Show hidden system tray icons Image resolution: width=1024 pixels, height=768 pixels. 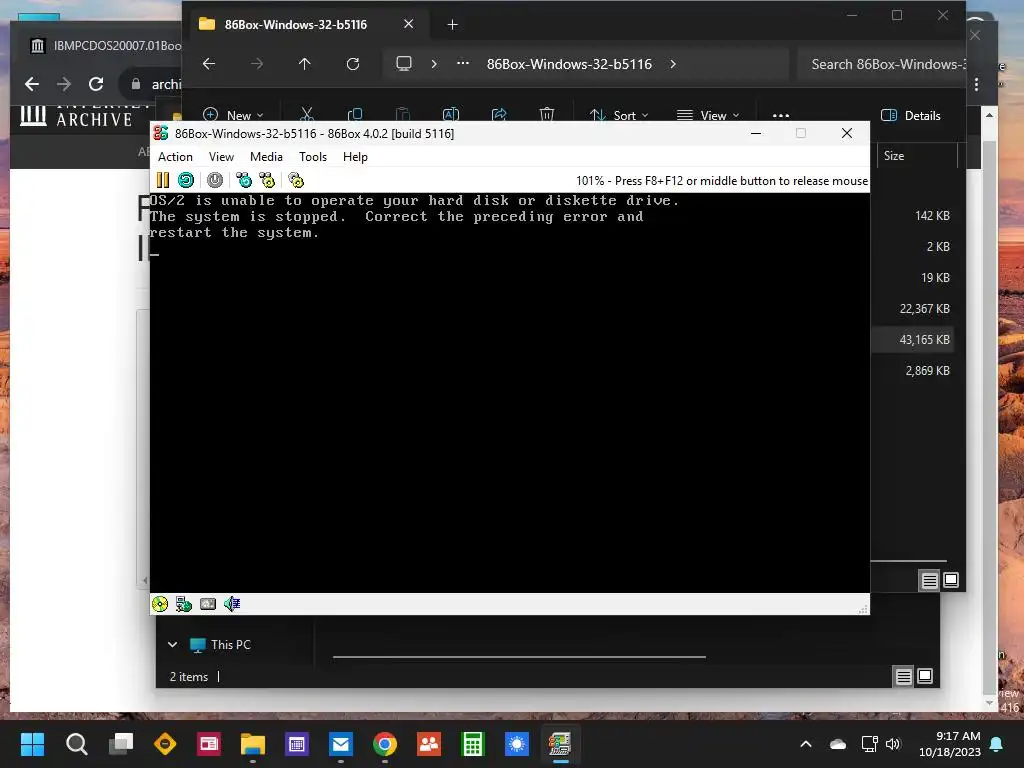[806, 744]
